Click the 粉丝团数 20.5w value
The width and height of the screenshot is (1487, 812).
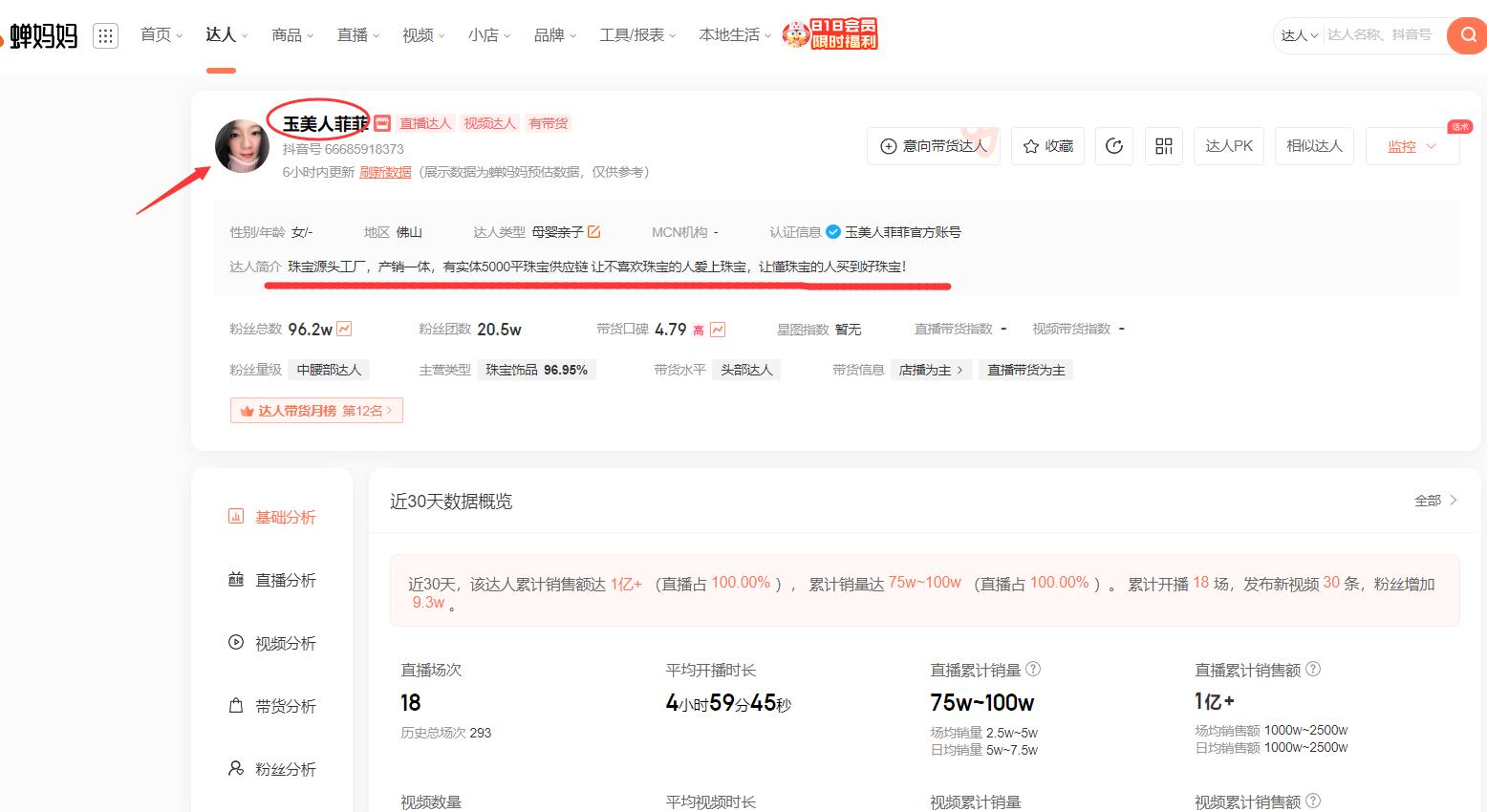coord(499,329)
